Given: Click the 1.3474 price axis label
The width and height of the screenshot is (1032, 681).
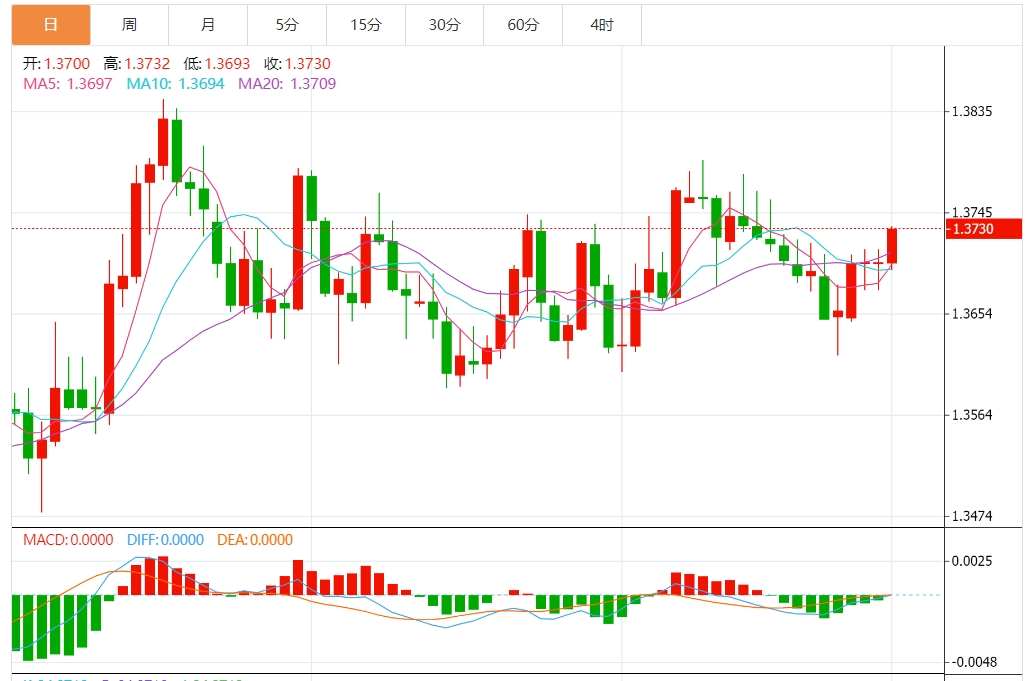Looking at the screenshot, I should [972, 517].
